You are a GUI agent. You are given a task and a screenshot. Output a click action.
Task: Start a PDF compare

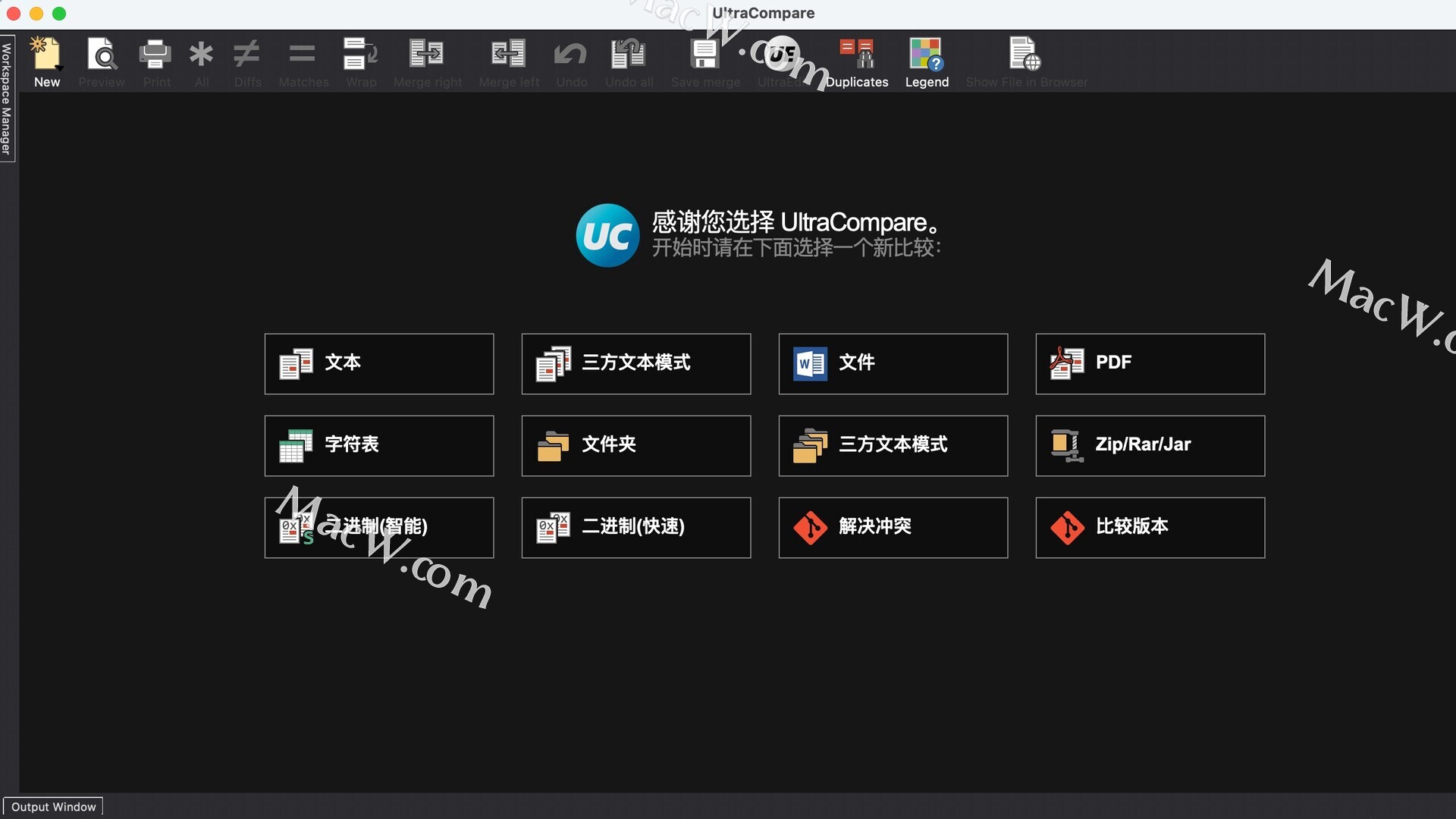[1150, 364]
